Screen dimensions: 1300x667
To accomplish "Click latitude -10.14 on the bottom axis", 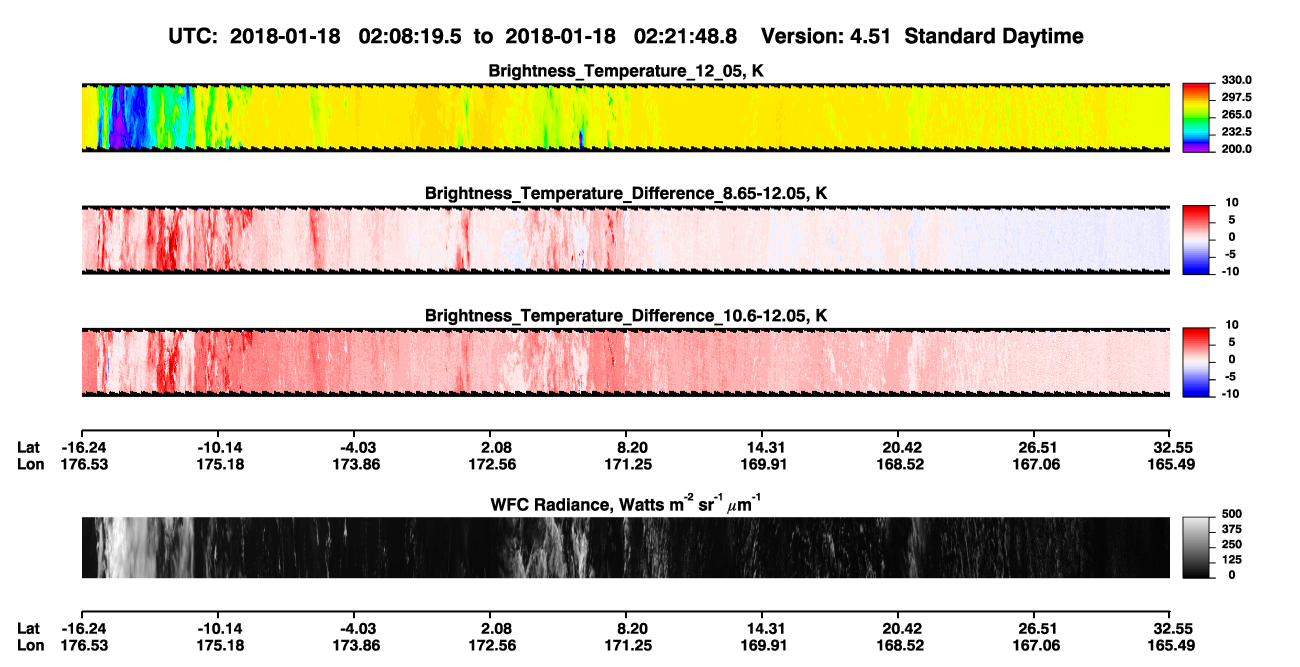I will (219, 628).
